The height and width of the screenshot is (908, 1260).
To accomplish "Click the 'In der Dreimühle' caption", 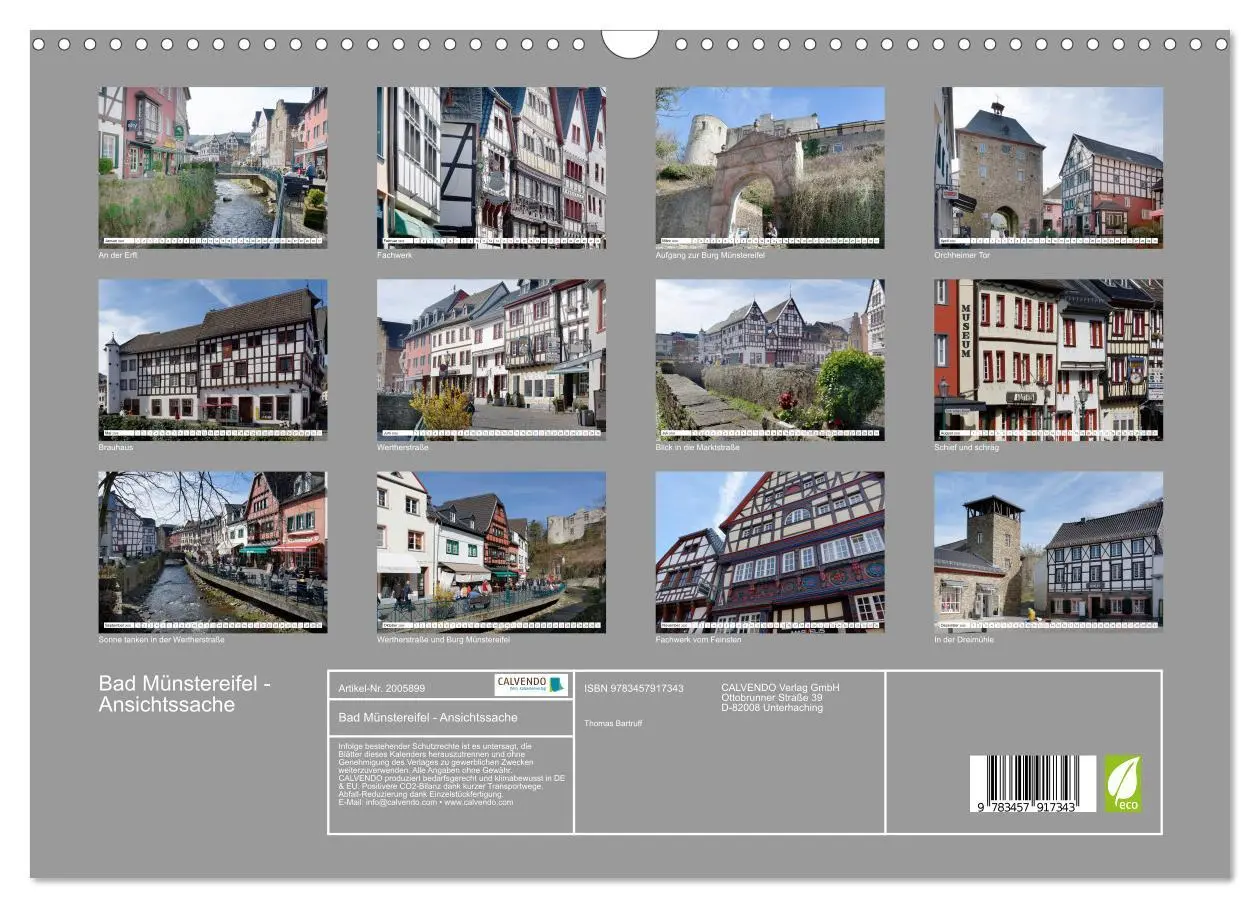I will click(x=964, y=639).
